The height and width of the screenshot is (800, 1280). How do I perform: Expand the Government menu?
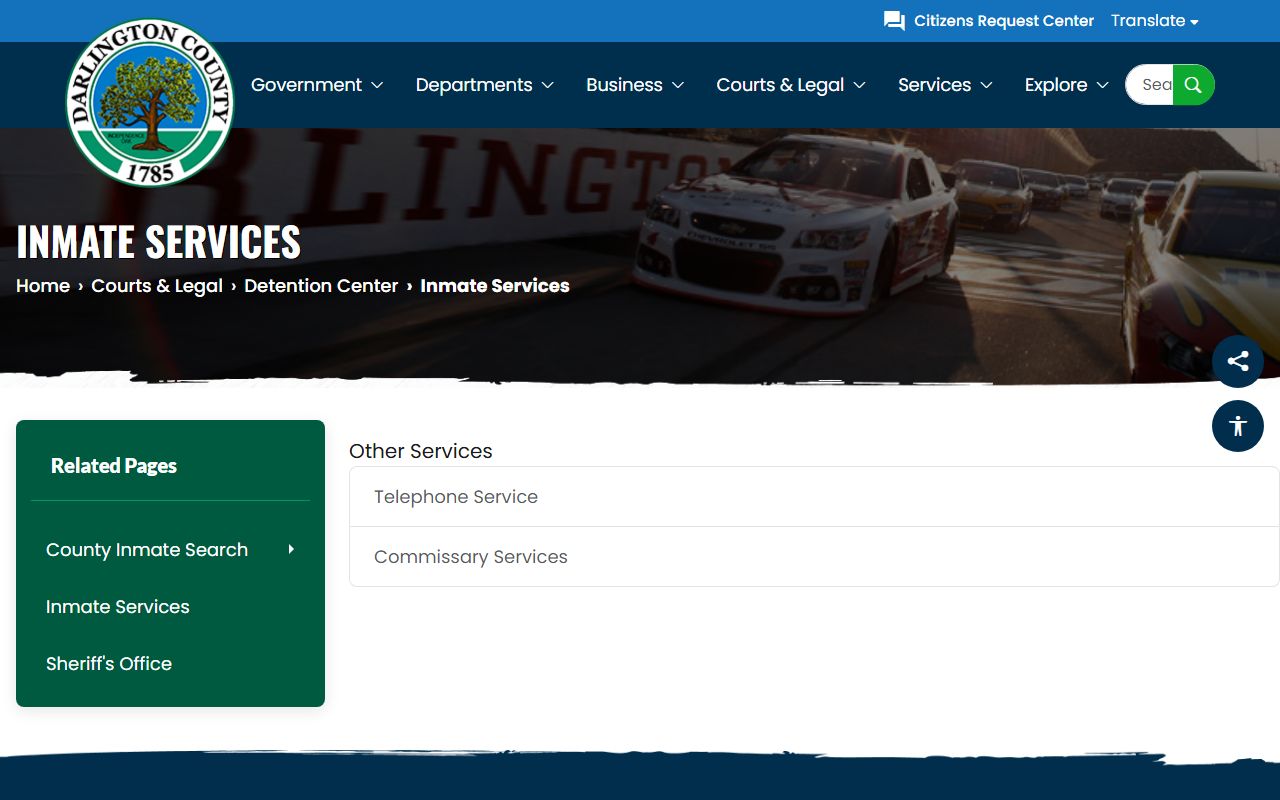(x=317, y=85)
